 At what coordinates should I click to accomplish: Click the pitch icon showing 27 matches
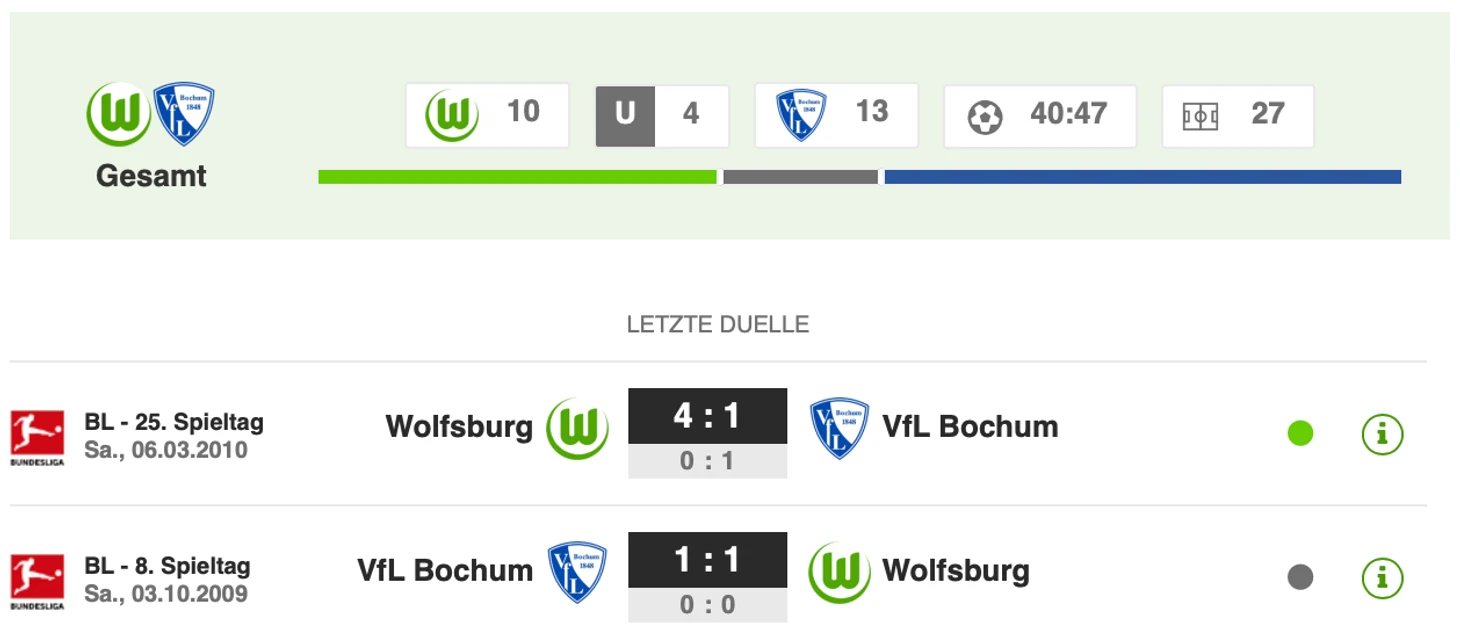pyautogui.click(x=1200, y=117)
